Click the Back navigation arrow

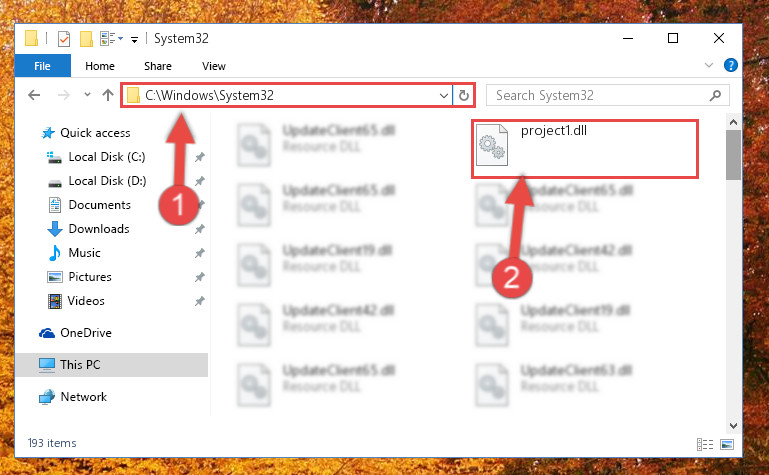(34, 95)
